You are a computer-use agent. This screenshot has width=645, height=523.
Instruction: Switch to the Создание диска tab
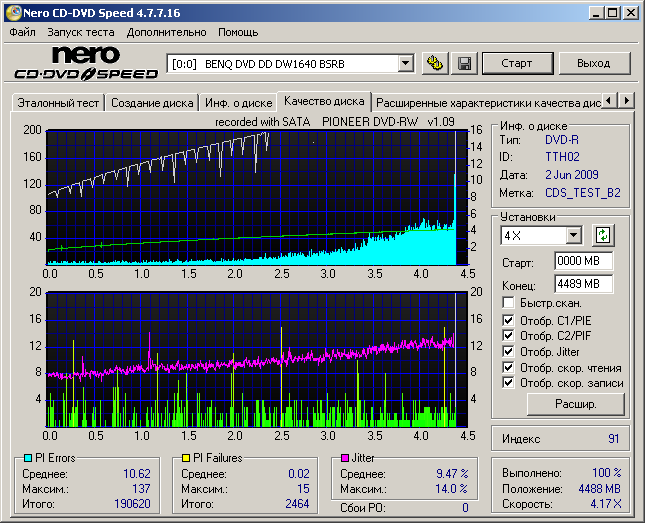point(152,102)
